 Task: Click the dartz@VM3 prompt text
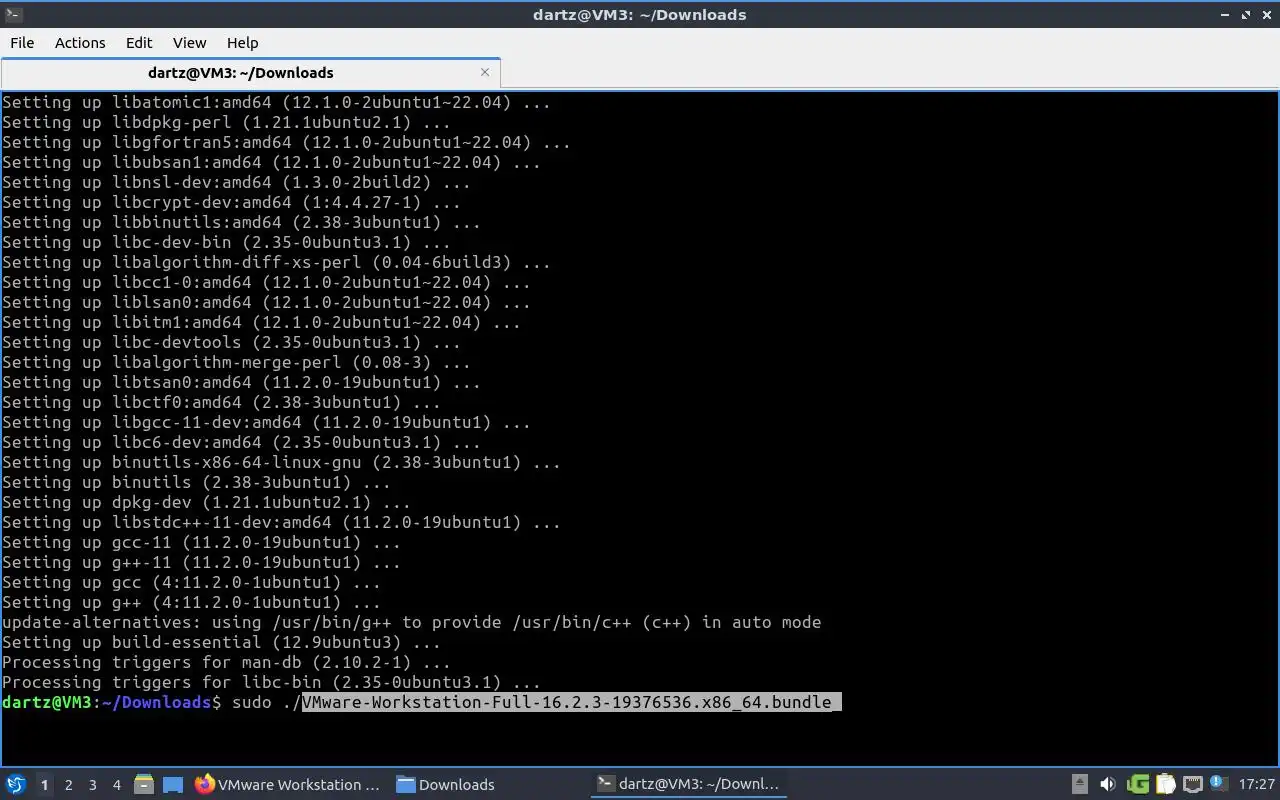click(111, 702)
